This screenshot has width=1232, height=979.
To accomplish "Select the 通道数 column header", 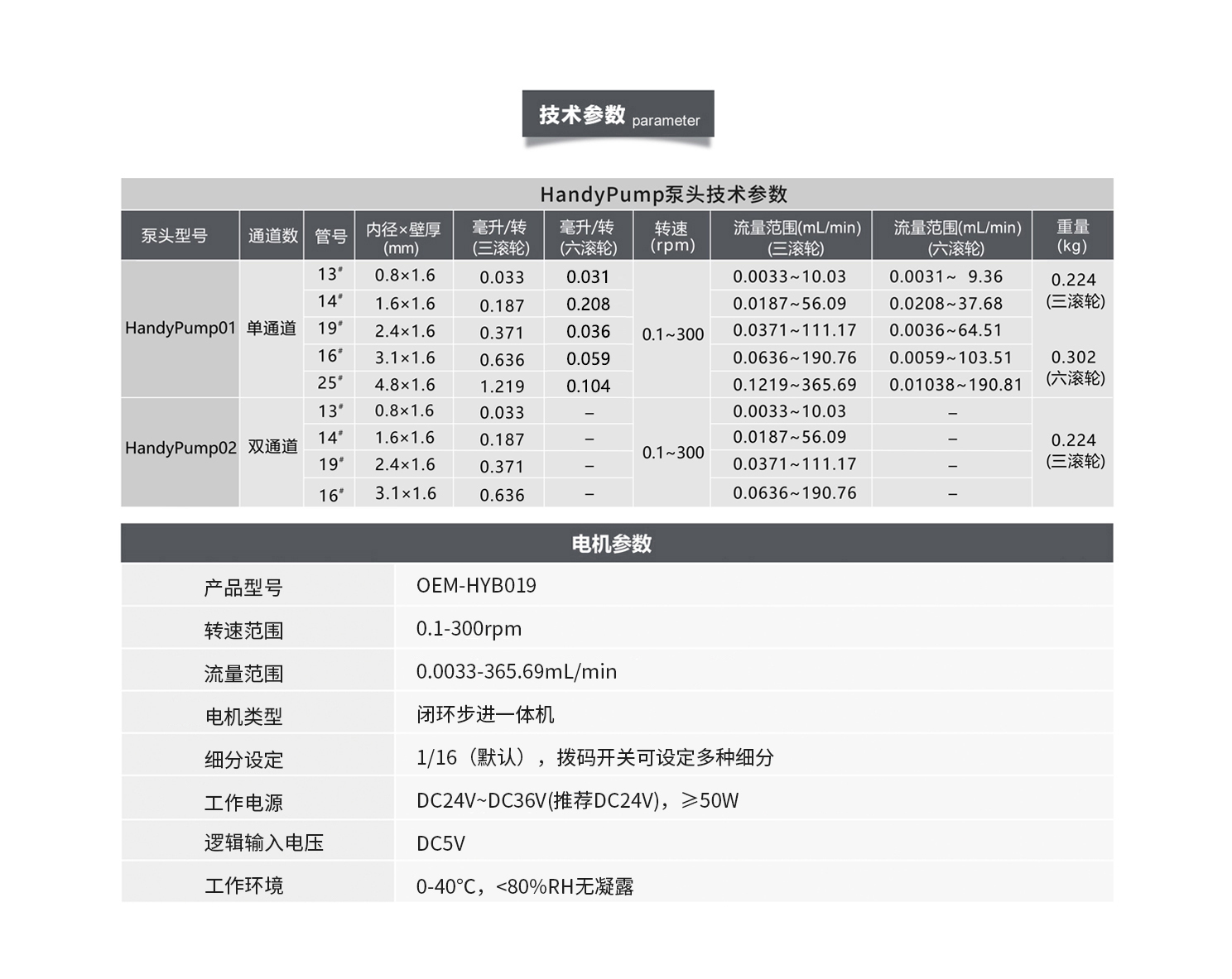I will (272, 236).
